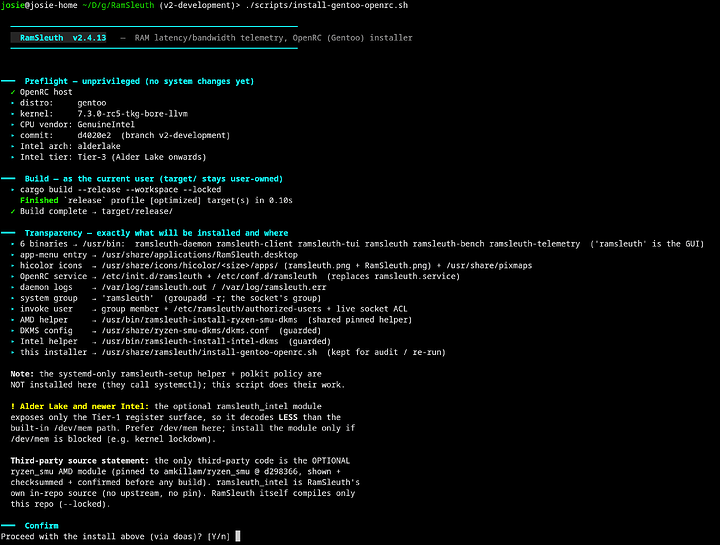Click the 'Intel arch: alderlake' line
720x545 pixels.
tap(65, 146)
